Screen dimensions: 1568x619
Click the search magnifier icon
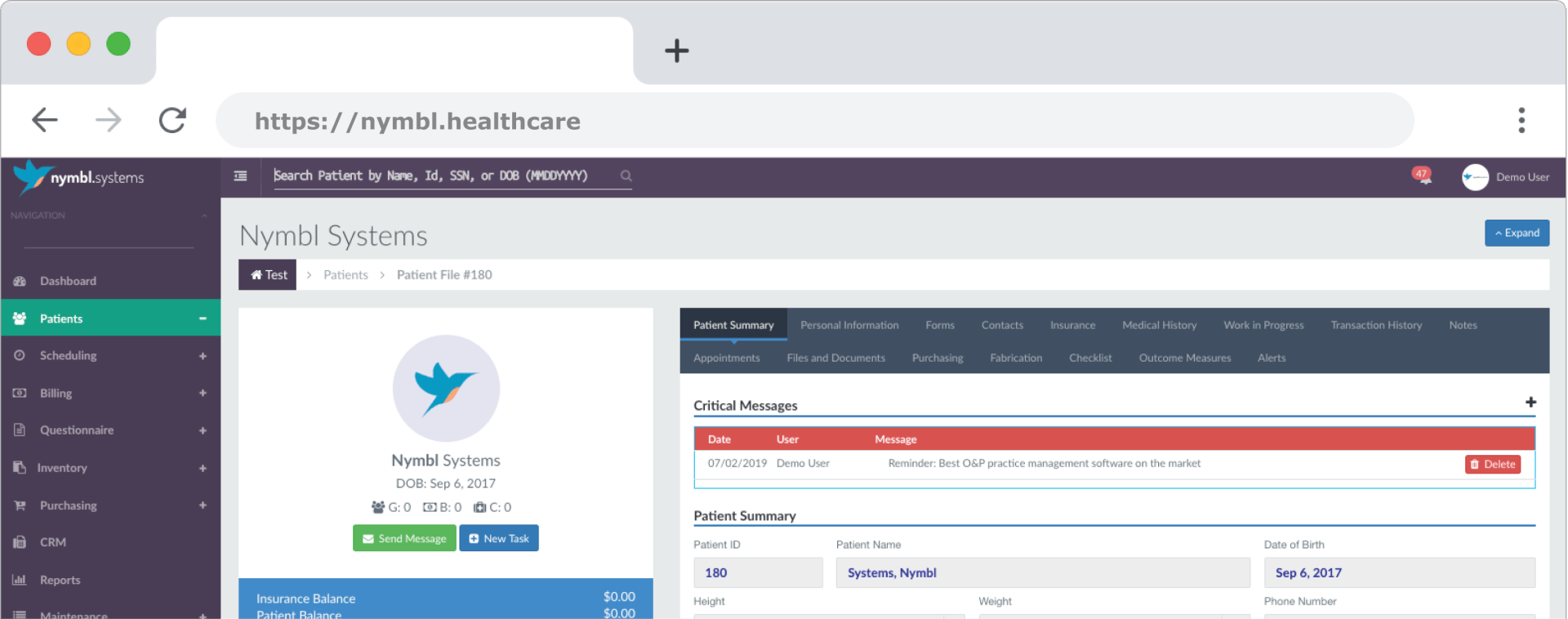626,176
